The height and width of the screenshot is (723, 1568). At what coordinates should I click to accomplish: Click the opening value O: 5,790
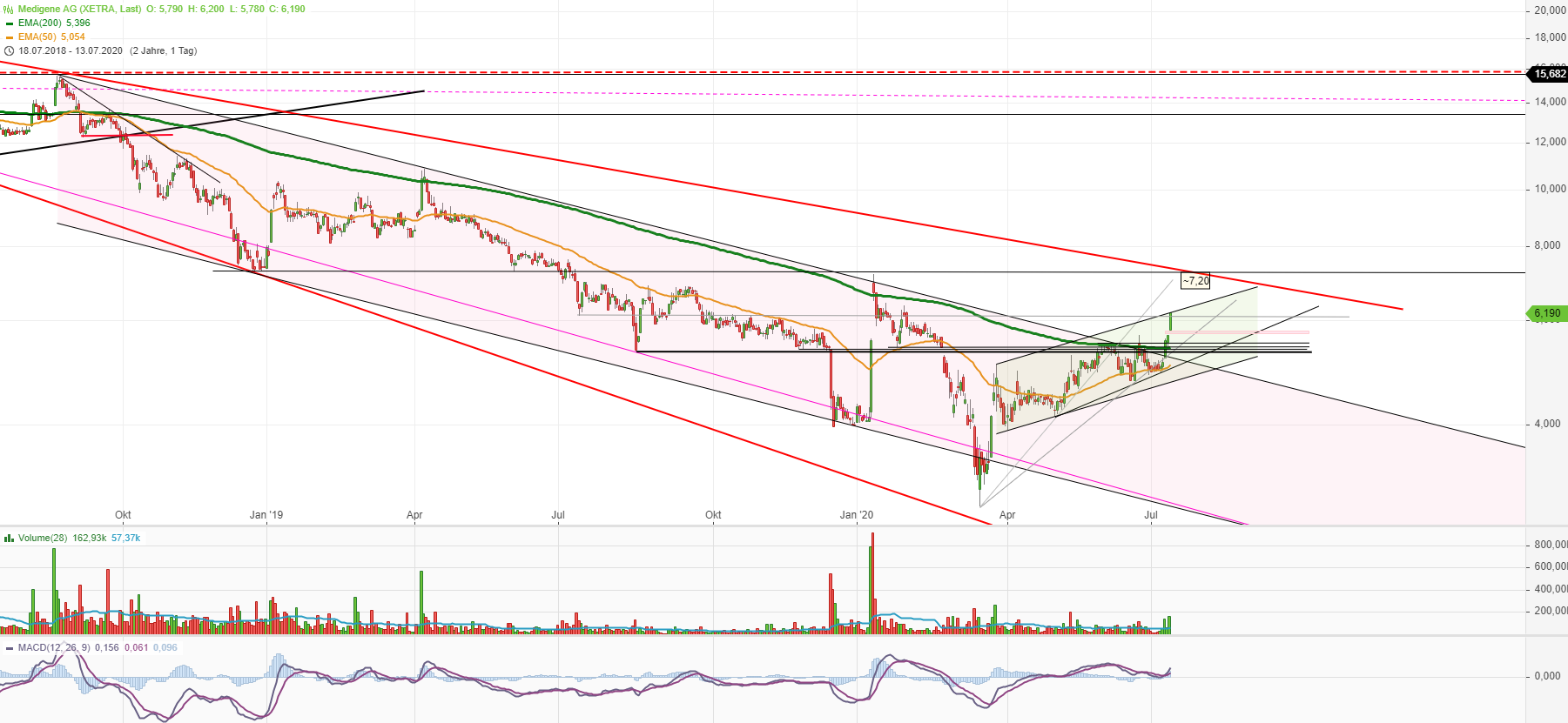[x=165, y=9]
